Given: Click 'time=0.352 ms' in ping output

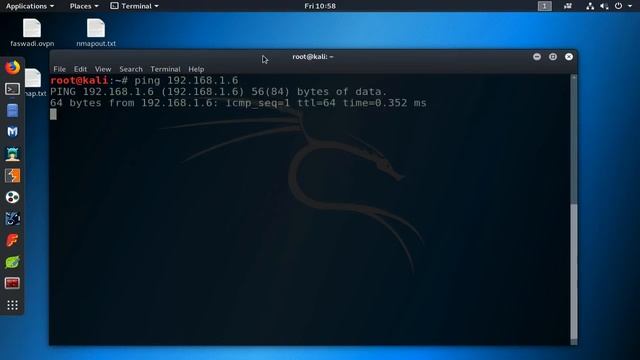Looking at the screenshot, I should click(x=384, y=103).
